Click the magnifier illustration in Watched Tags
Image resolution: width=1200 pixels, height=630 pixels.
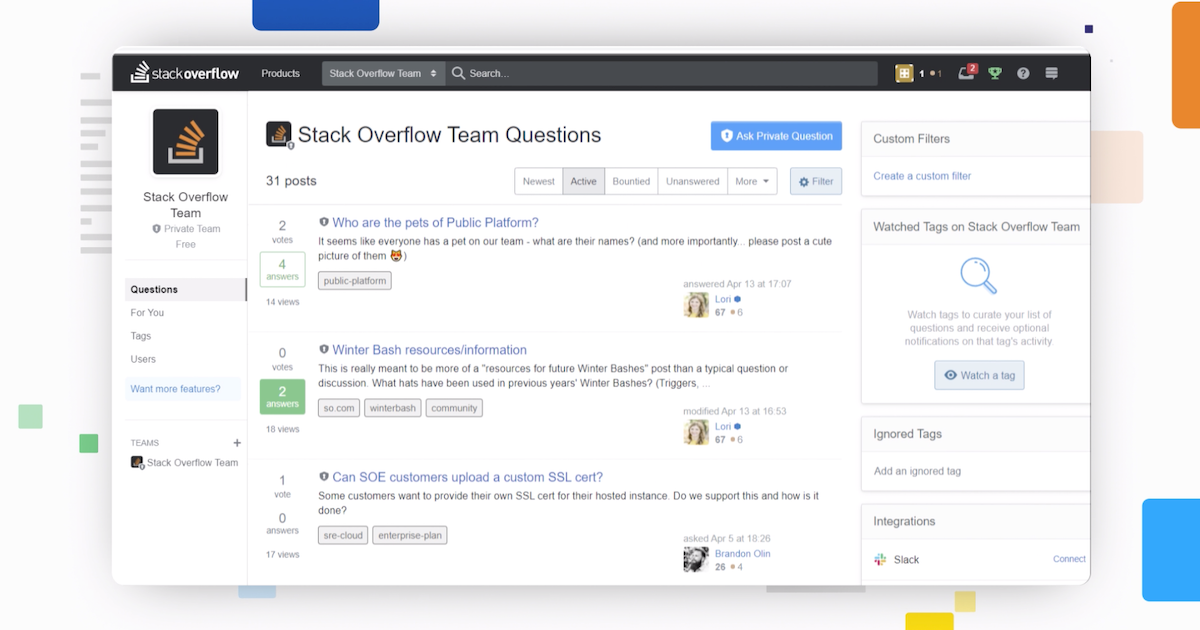tap(978, 275)
